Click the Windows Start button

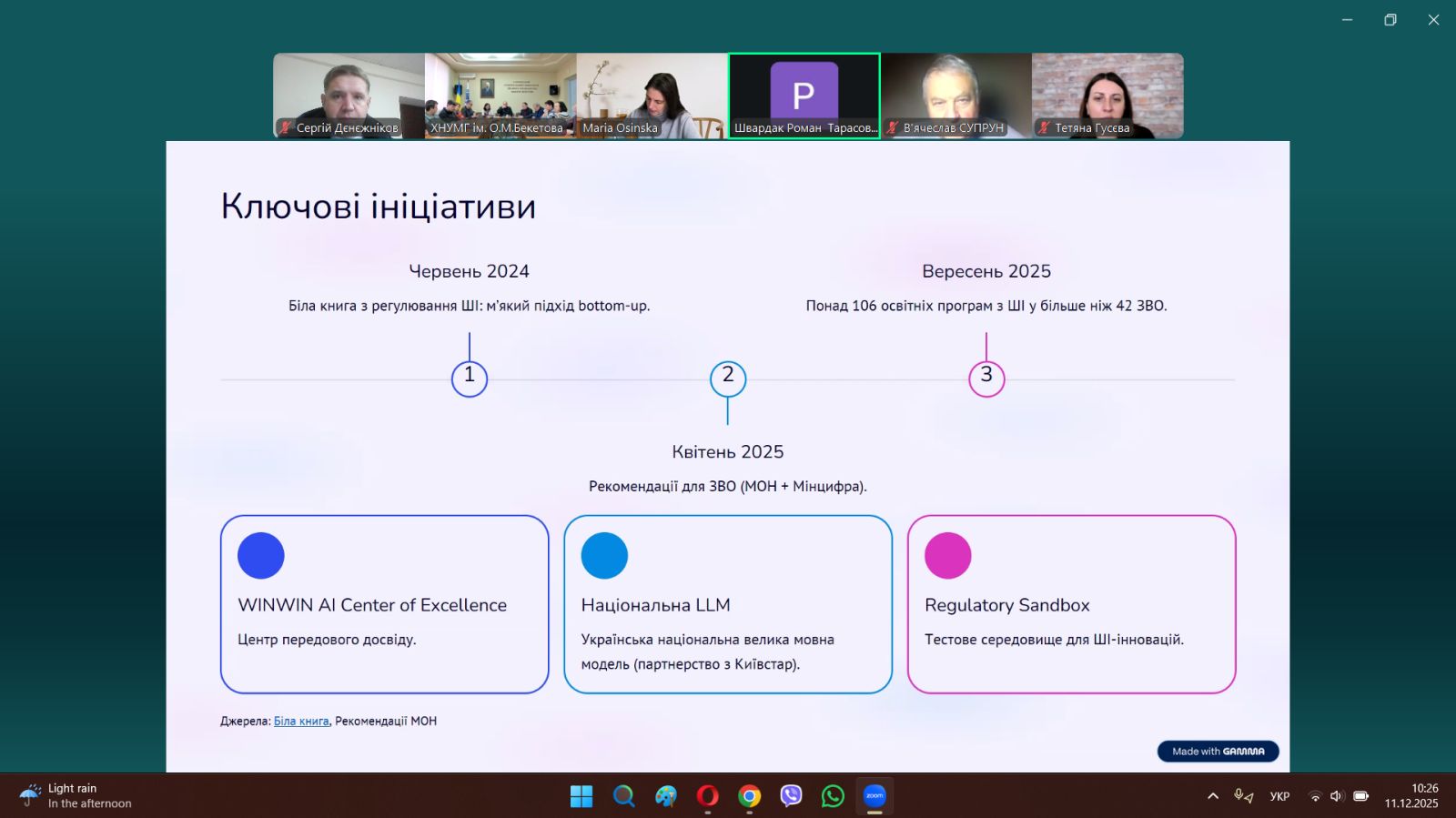[x=581, y=796]
